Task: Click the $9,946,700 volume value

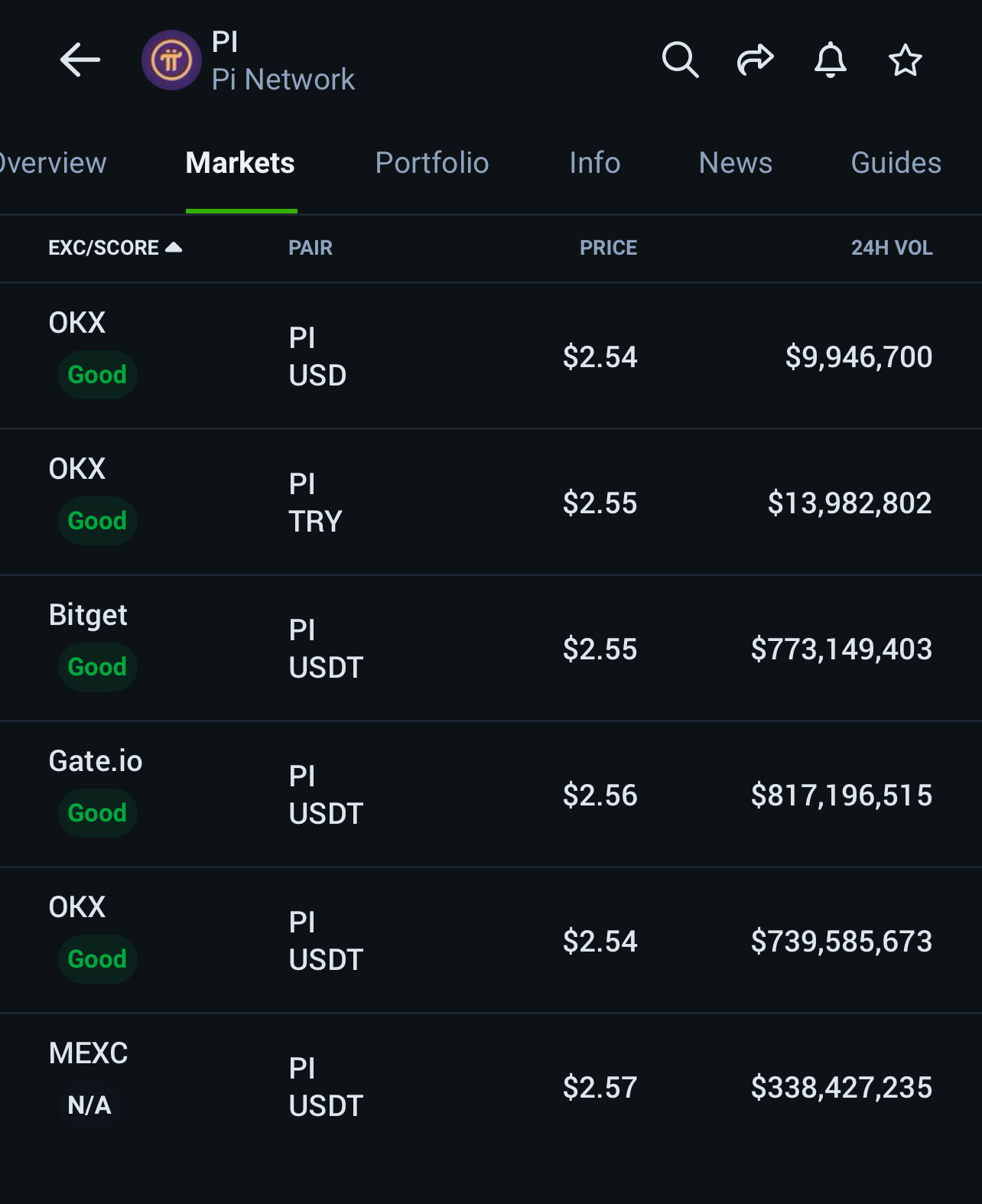Action: click(859, 356)
